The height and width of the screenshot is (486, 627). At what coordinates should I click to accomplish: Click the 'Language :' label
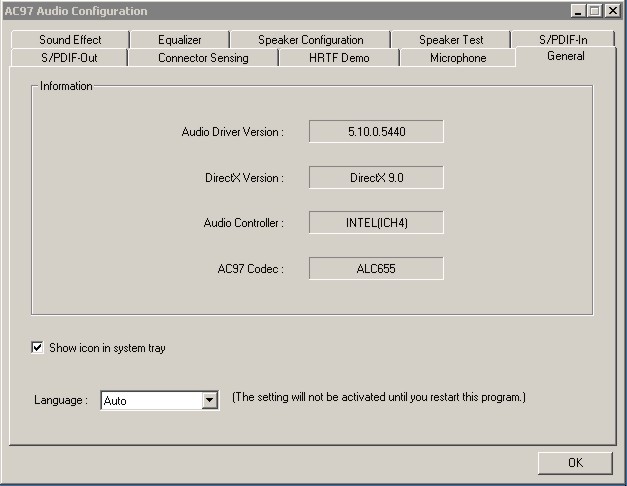pos(61,400)
